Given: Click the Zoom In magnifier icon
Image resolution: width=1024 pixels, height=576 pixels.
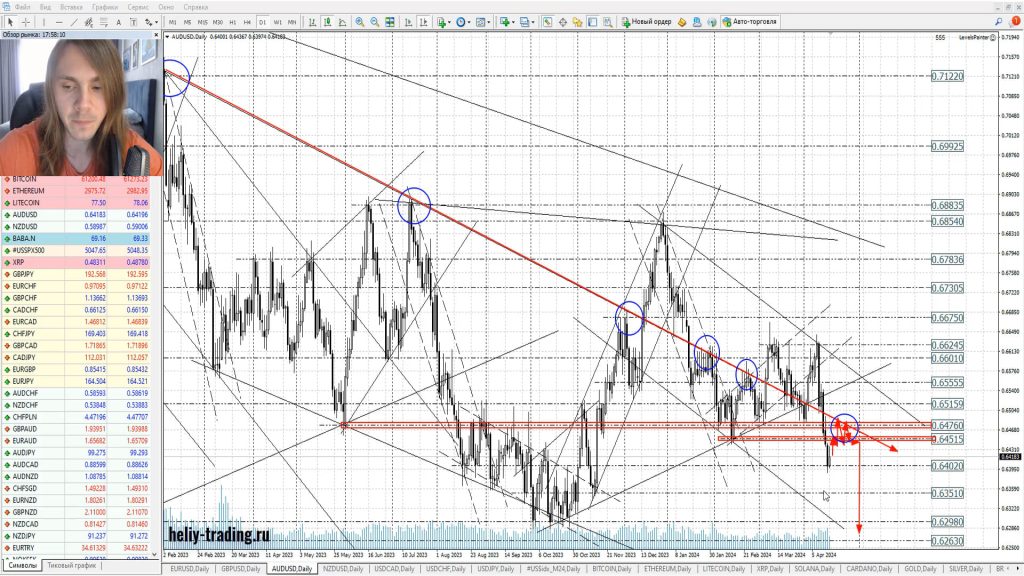Looking at the screenshot, I should pyautogui.click(x=359, y=21).
